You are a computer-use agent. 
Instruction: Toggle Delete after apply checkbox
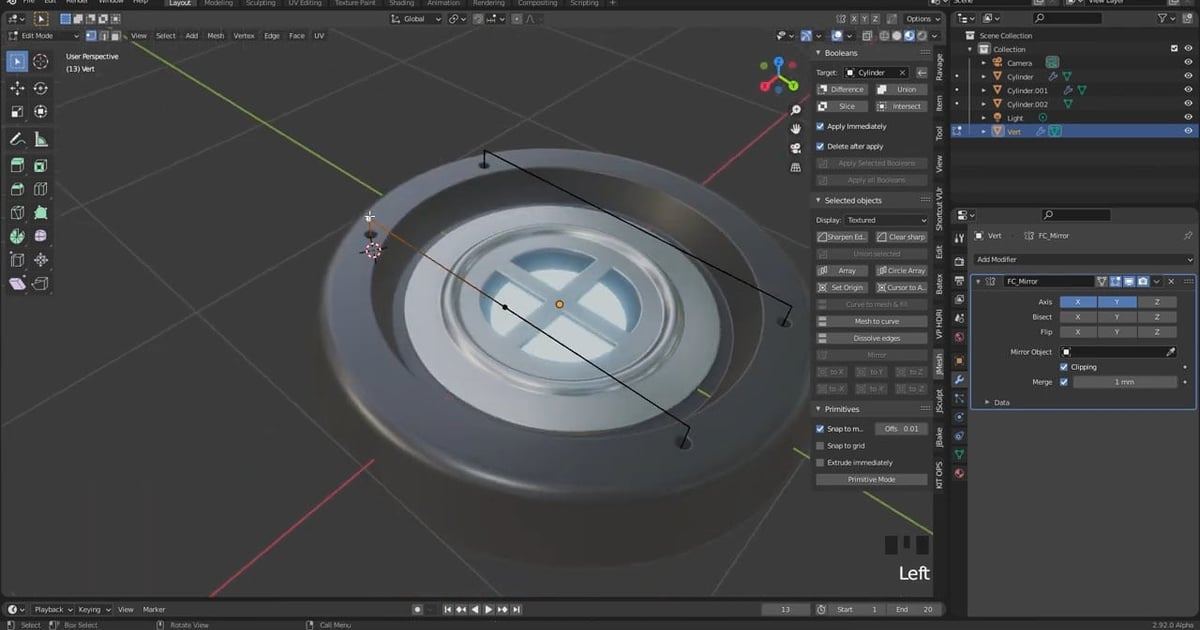tap(821, 146)
